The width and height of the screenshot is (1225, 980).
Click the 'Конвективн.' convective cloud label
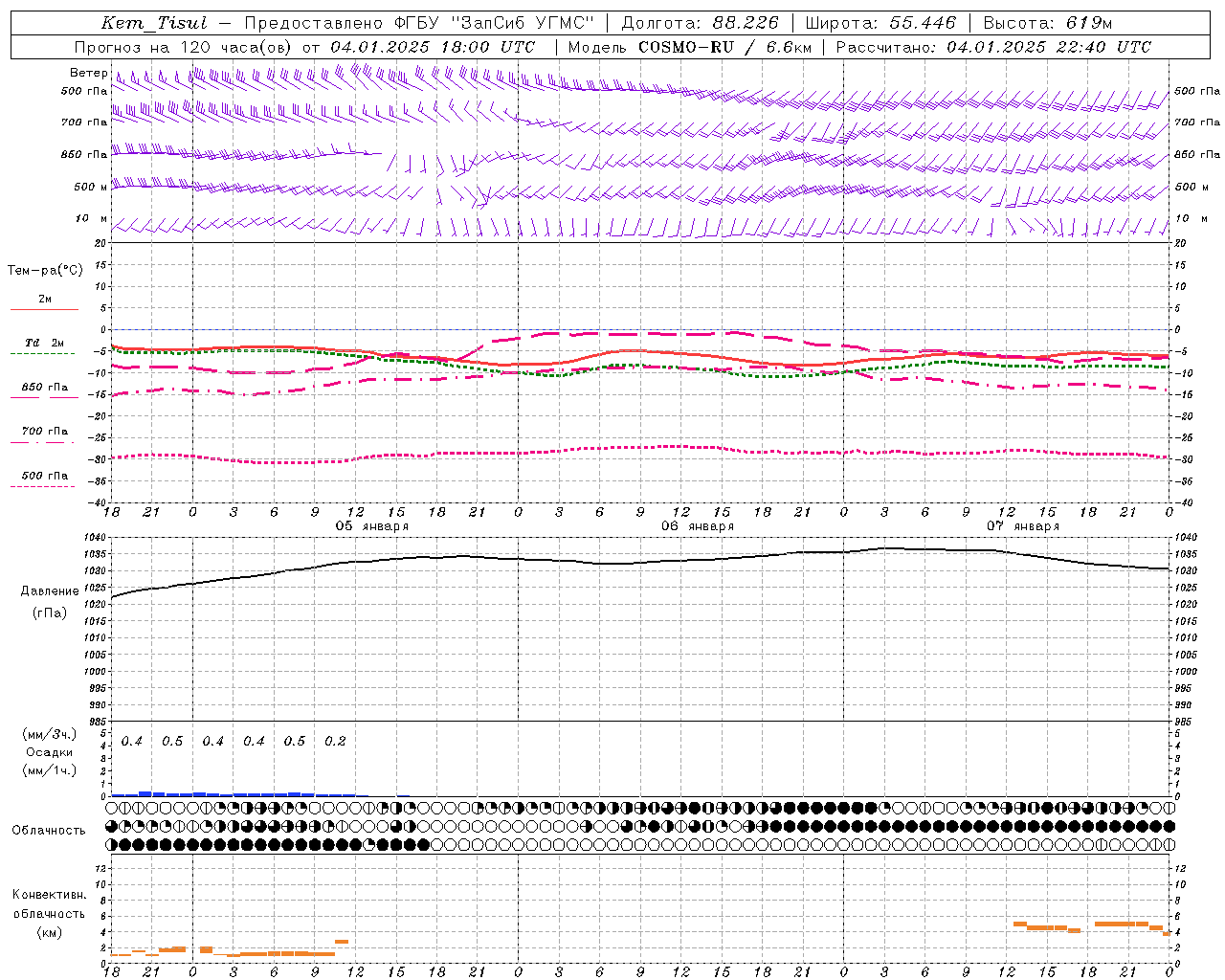point(49,895)
